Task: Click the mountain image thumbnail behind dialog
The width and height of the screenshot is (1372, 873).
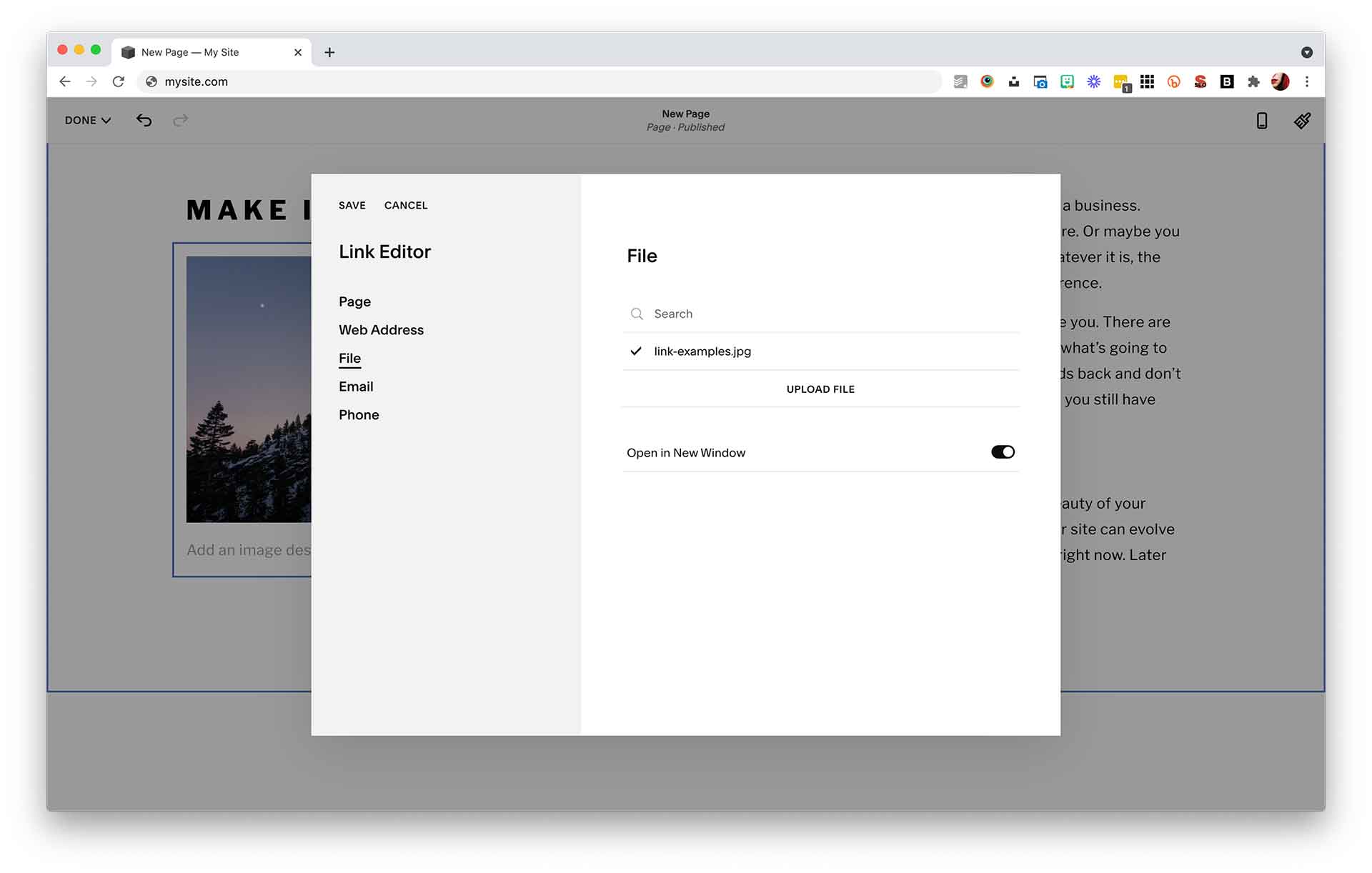Action: click(x=249, y=389)
